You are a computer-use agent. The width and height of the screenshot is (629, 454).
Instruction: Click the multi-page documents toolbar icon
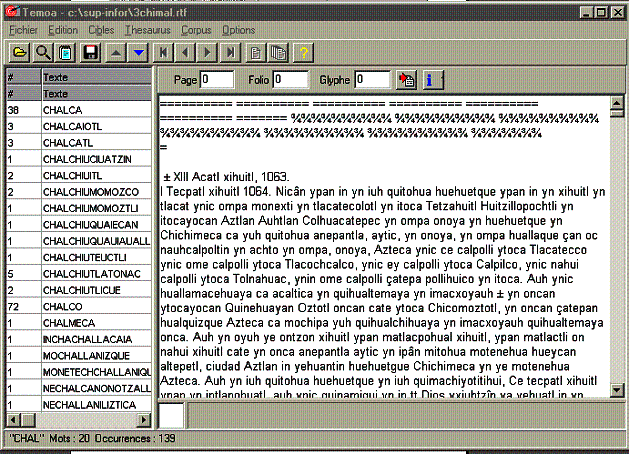click(x=279, y=51)
